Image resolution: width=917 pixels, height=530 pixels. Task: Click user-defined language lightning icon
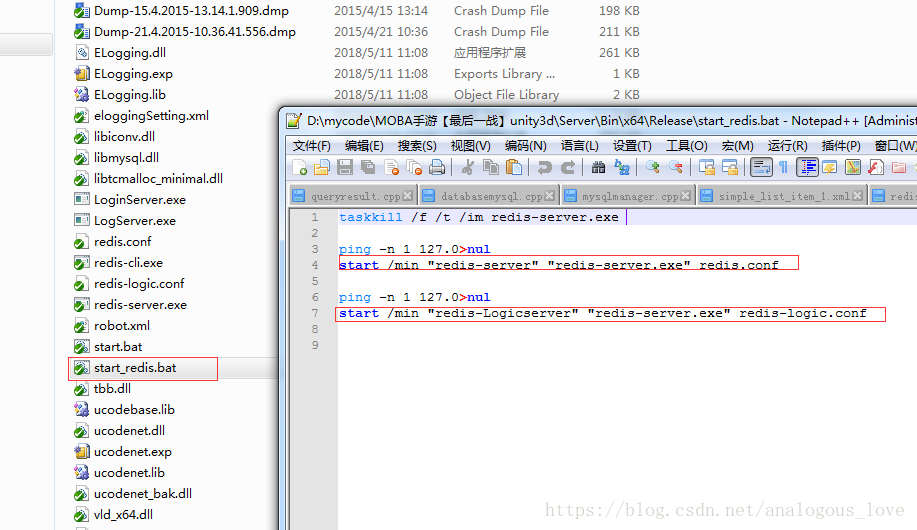(x=830, y=168)
